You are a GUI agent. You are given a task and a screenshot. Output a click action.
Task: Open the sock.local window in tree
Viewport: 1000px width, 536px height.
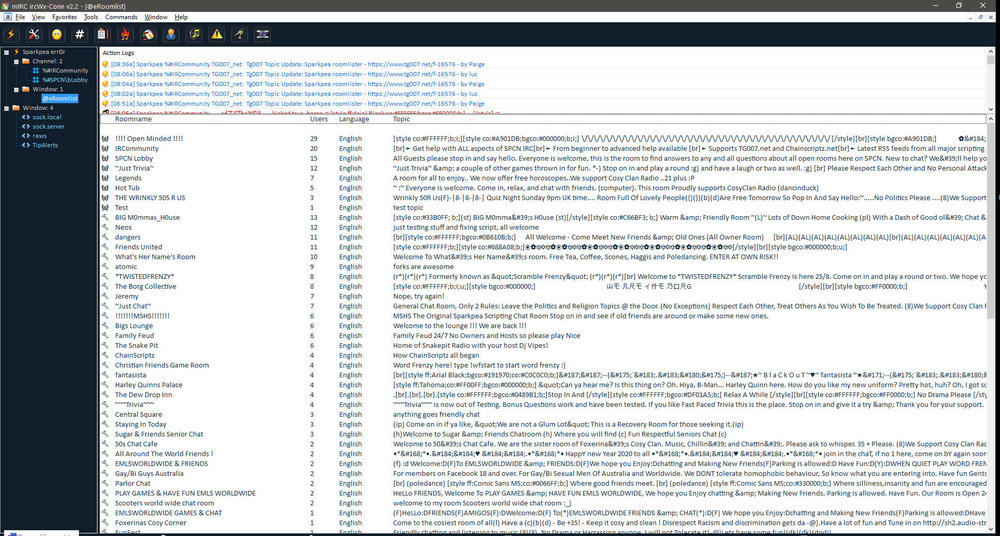click(47, 117)
